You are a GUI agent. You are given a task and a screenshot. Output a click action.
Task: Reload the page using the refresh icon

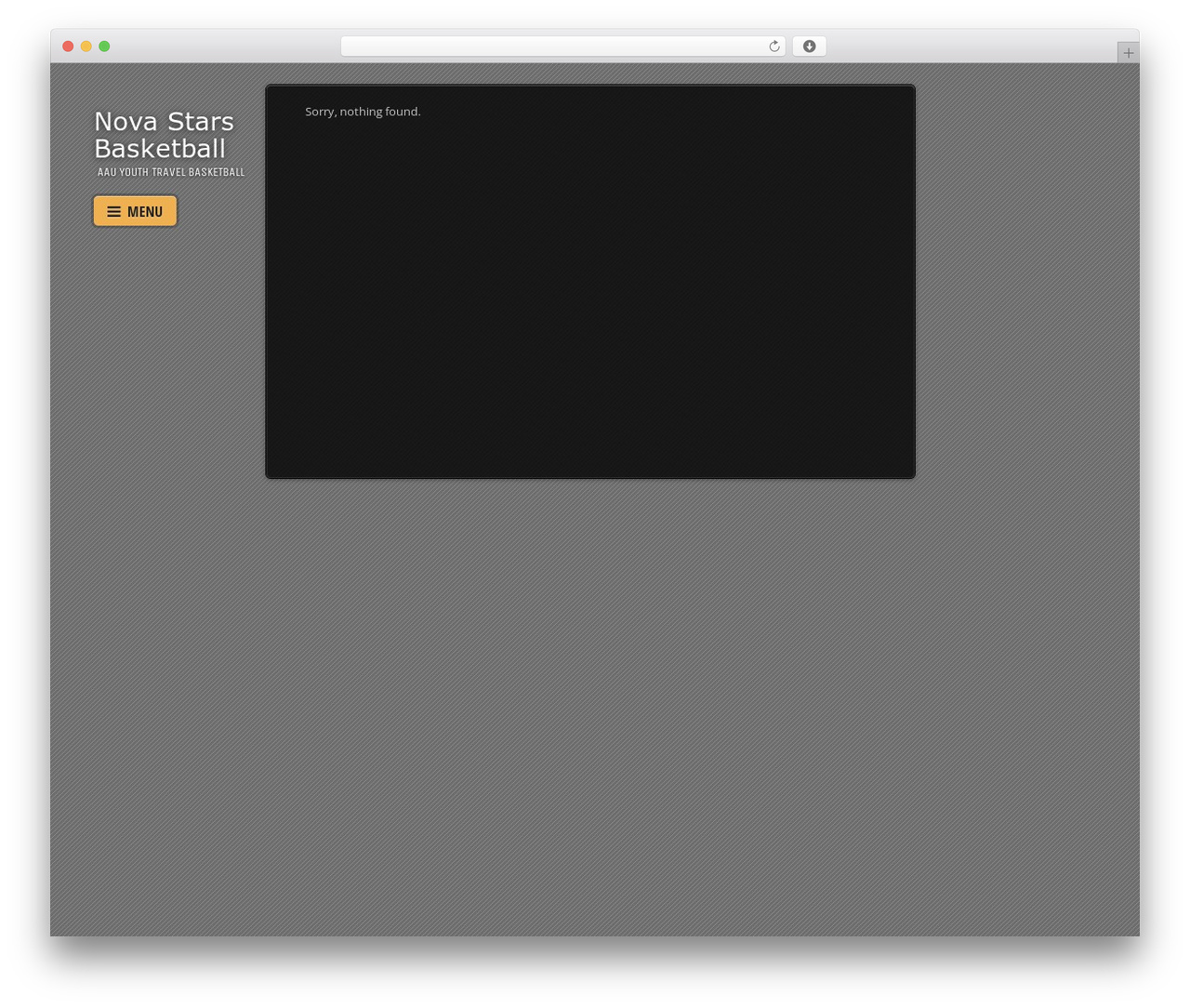click(x=773, y=46)
